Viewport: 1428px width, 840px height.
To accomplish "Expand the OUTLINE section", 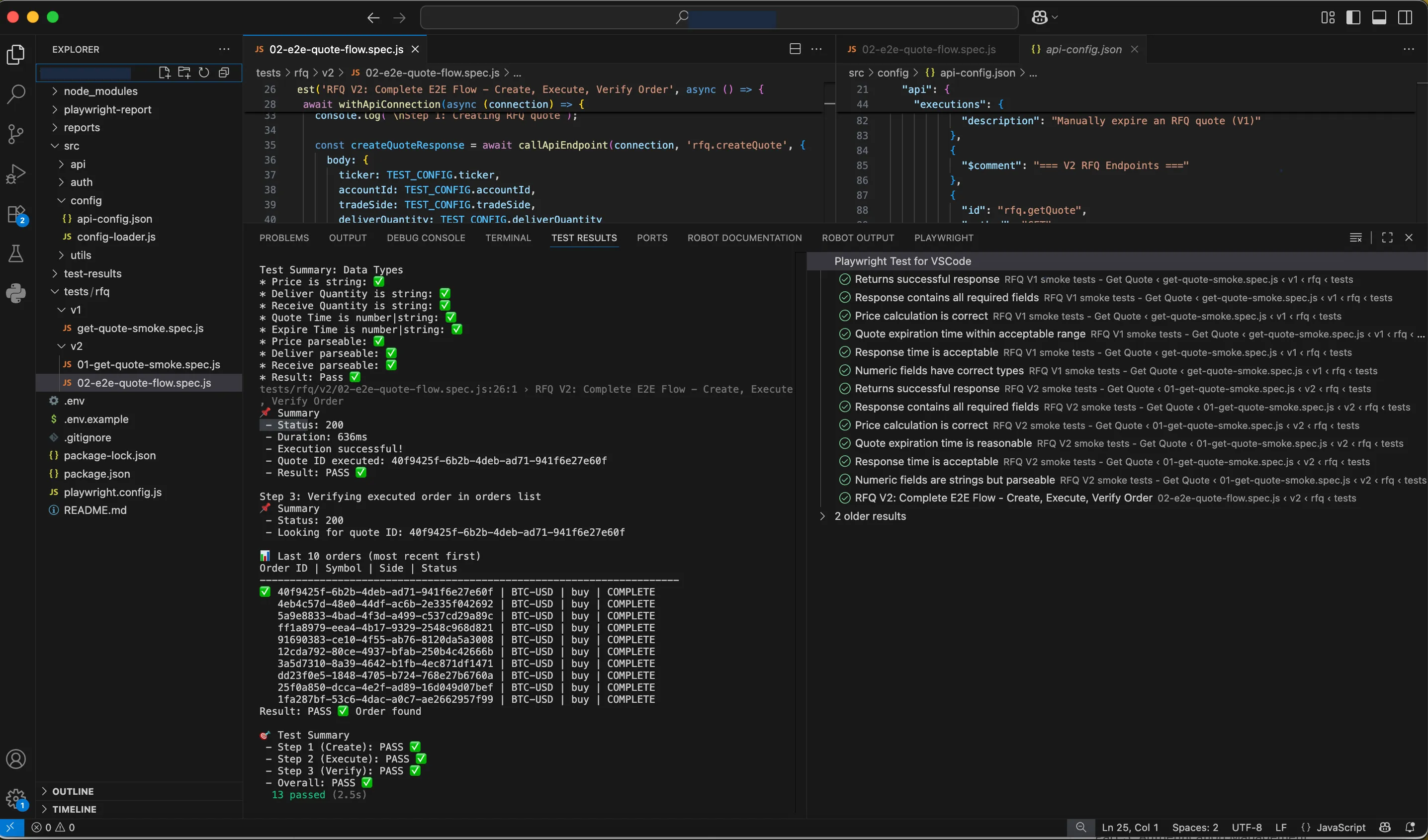I will coord(73,791).
